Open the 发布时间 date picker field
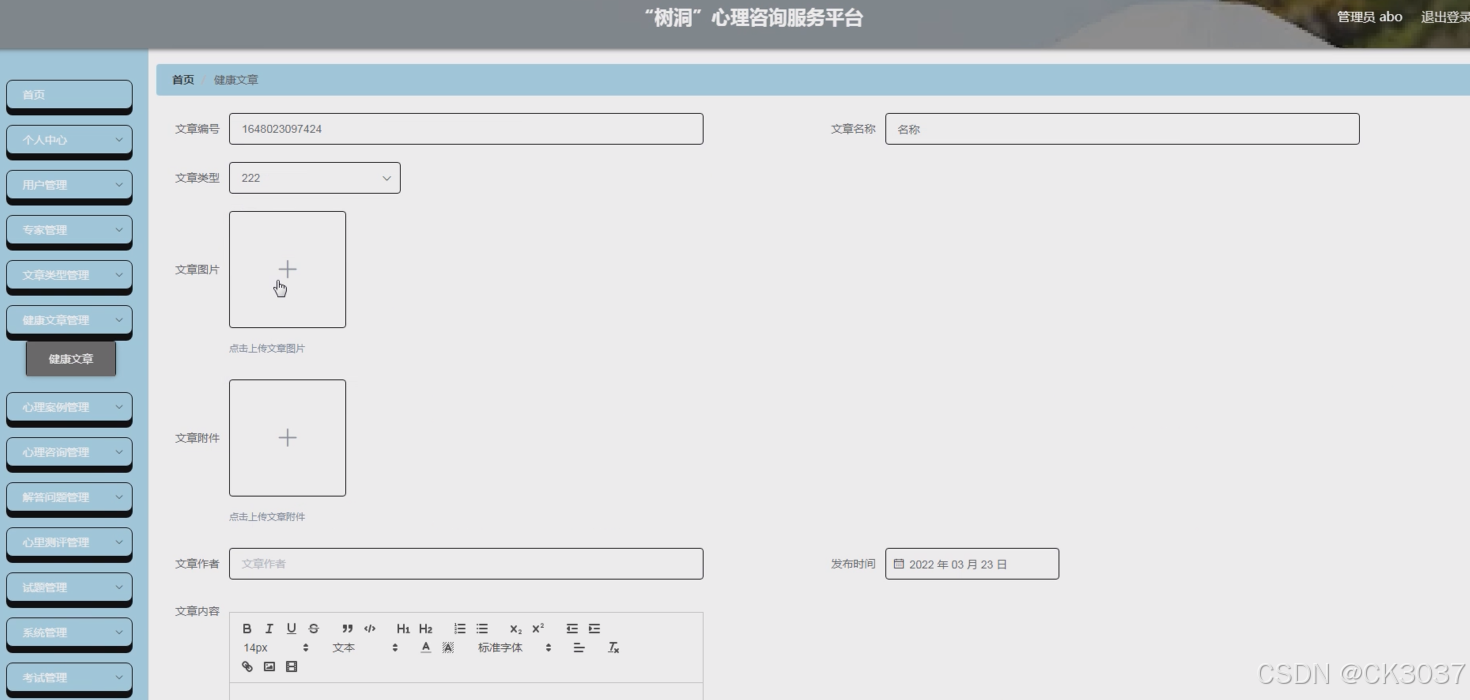Viewport: 1470px width, 700px height. (x=972, y=563)
